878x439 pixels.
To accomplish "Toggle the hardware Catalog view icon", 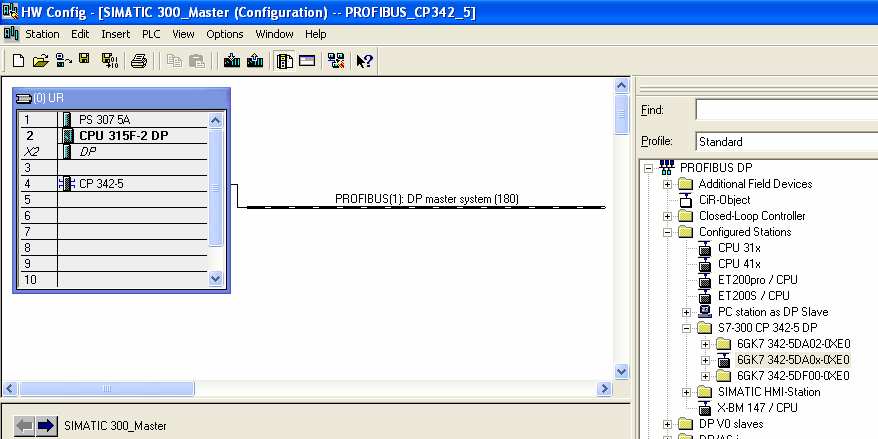I will pos(284,60).
